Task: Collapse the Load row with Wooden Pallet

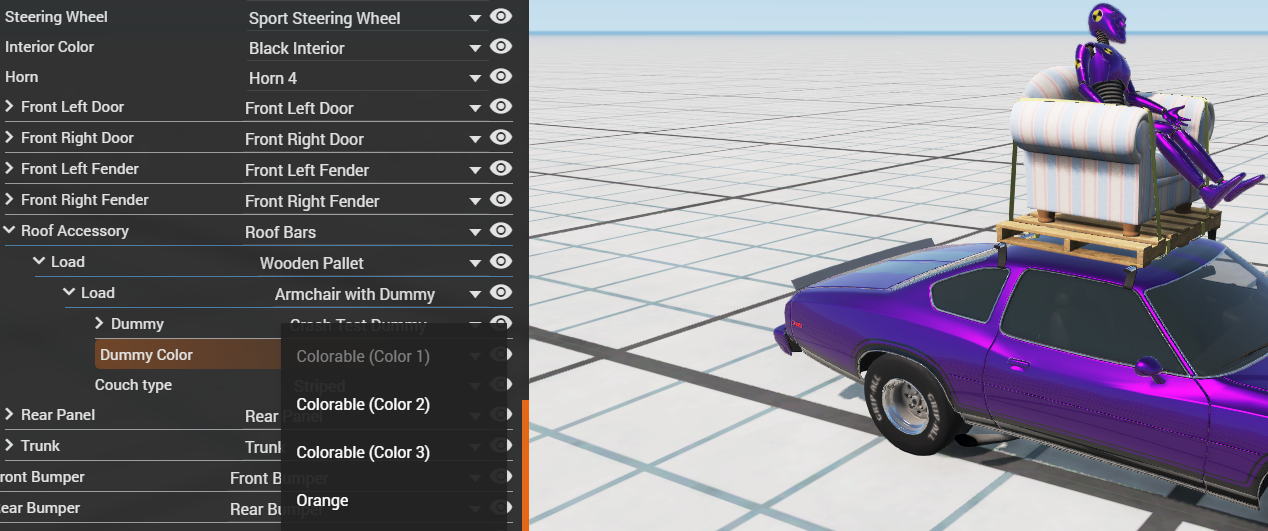Action: 40,261
